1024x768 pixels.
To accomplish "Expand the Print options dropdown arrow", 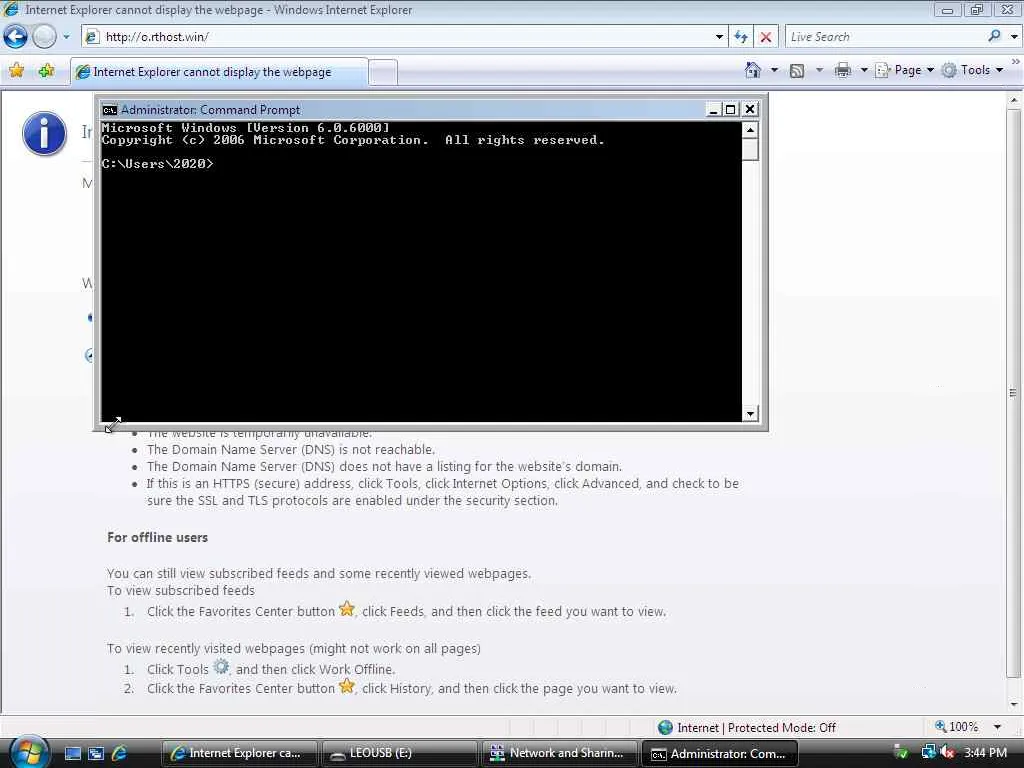I will click(863, 70).
